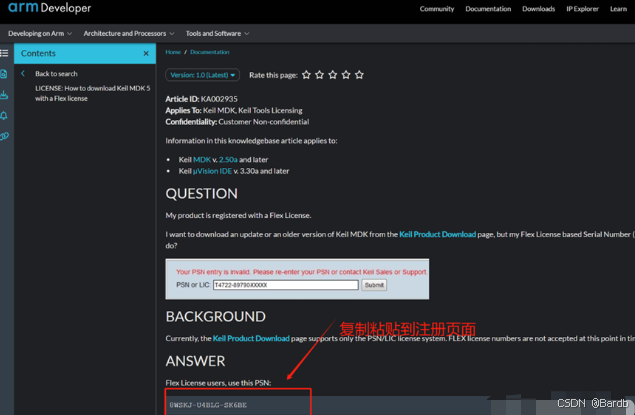Select the LICENSE Keil MDK 5 contents entry
Screen dimensions: 635x415
(93, 93)
